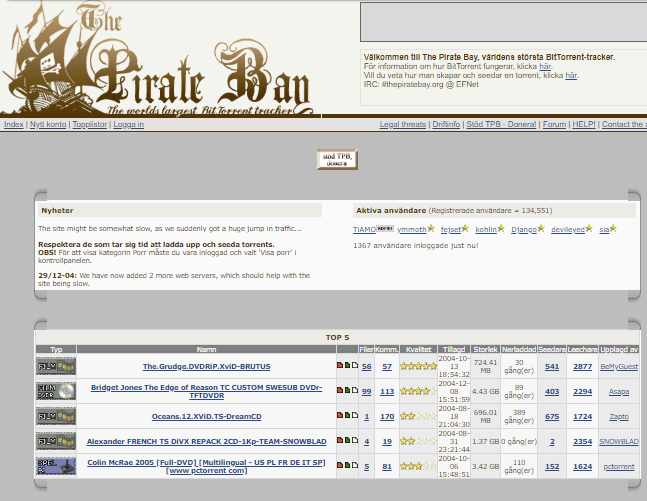Click the green file icon in Oceans.12 row
The image size is (647, 501).
coord(347,415)
